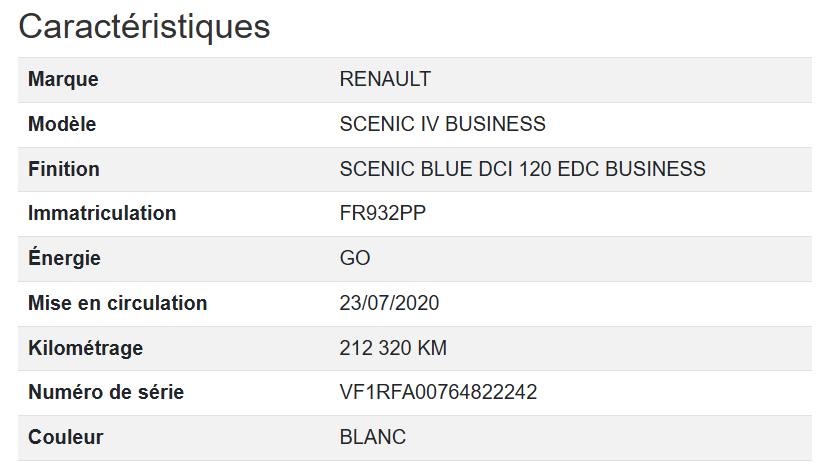The width and height of the screenshot is (828, 462).
Task: Click the Couleur row label
Action: click(x=66, y=437)
